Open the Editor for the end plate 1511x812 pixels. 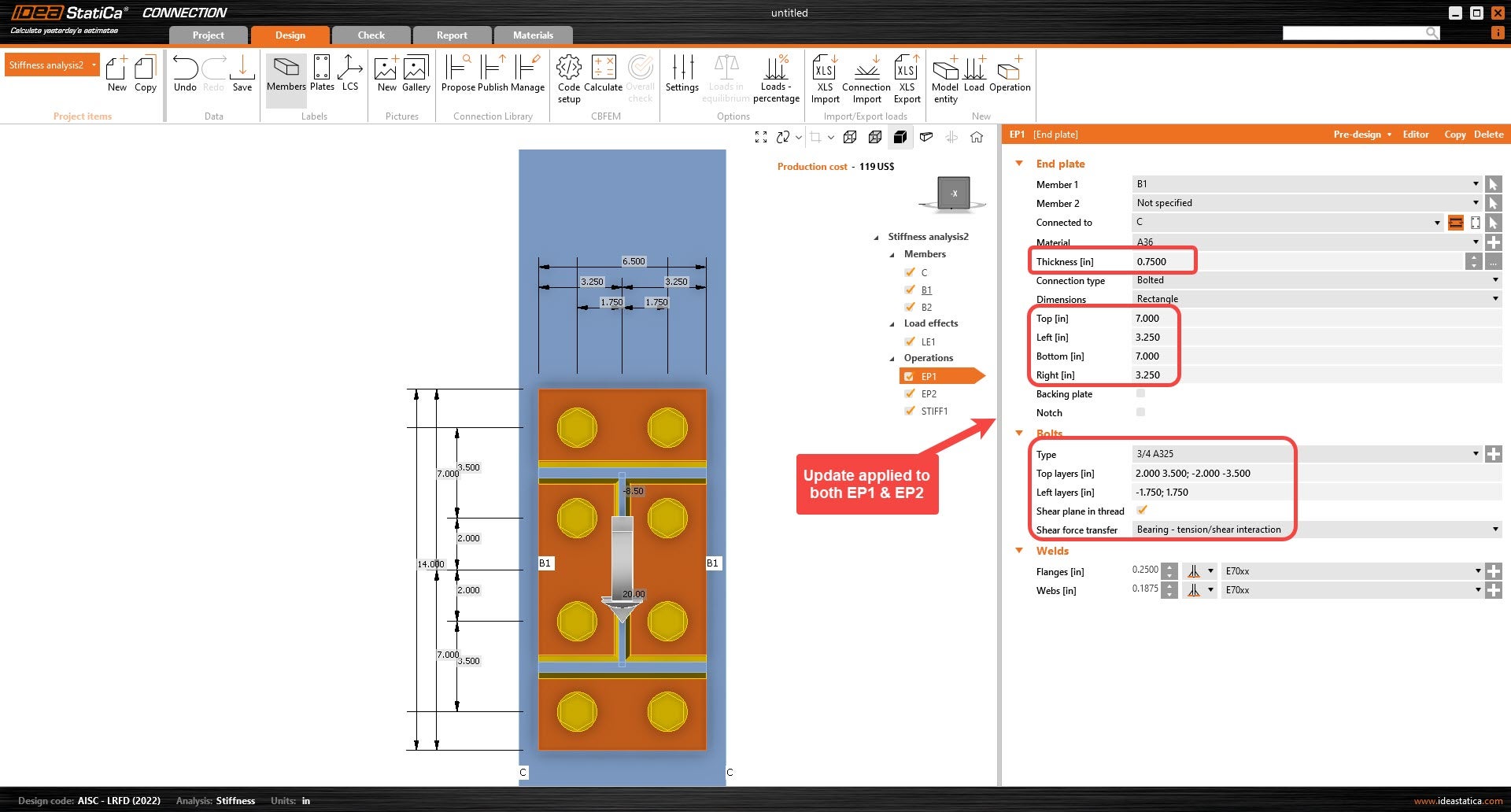pos(1415,135)
